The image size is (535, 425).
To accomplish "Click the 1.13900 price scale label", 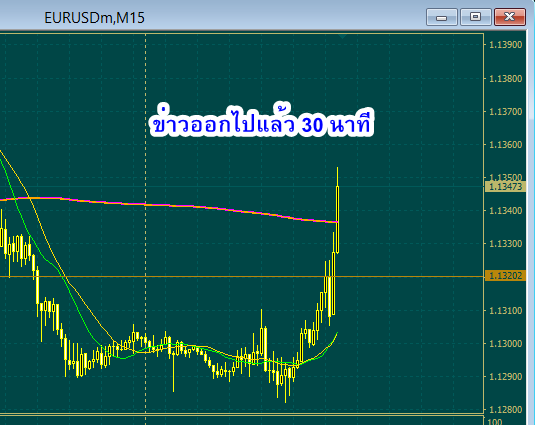I will 506,45.
